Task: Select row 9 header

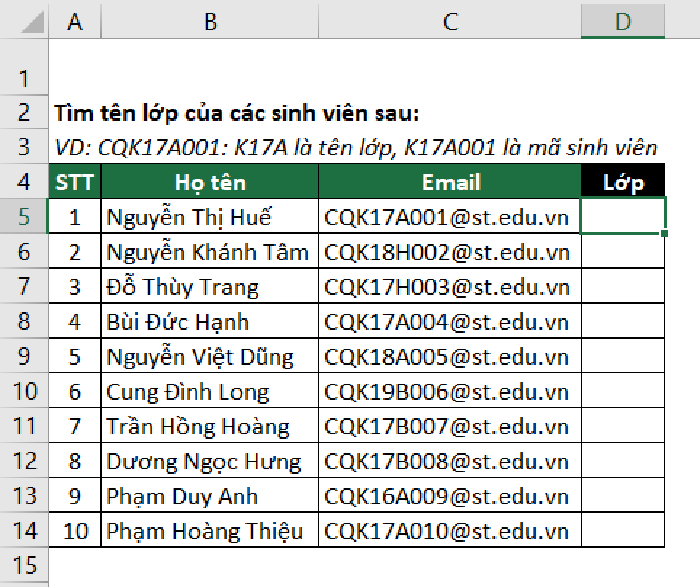Action: click(24, 356)
